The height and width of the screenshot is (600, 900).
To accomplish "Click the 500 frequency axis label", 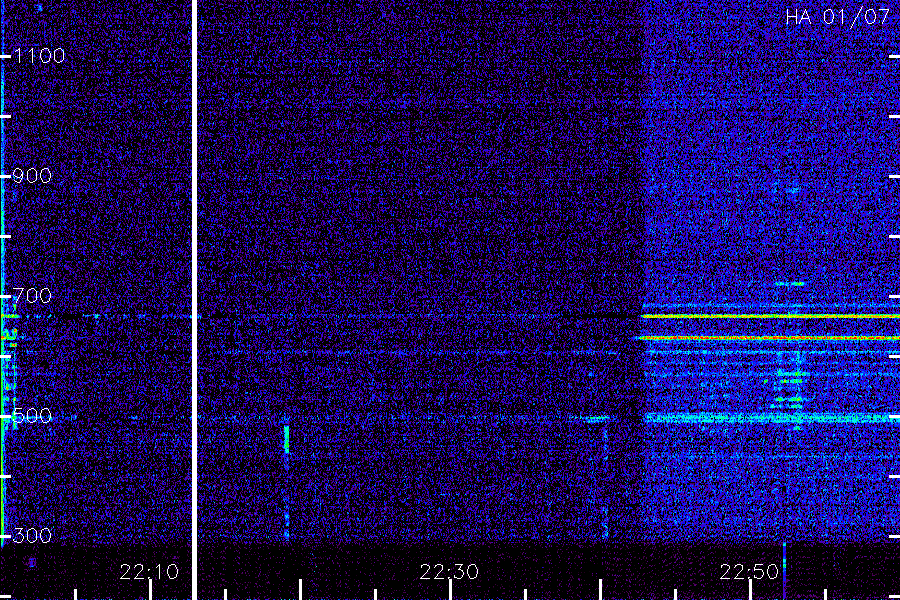I will point(32,416).
